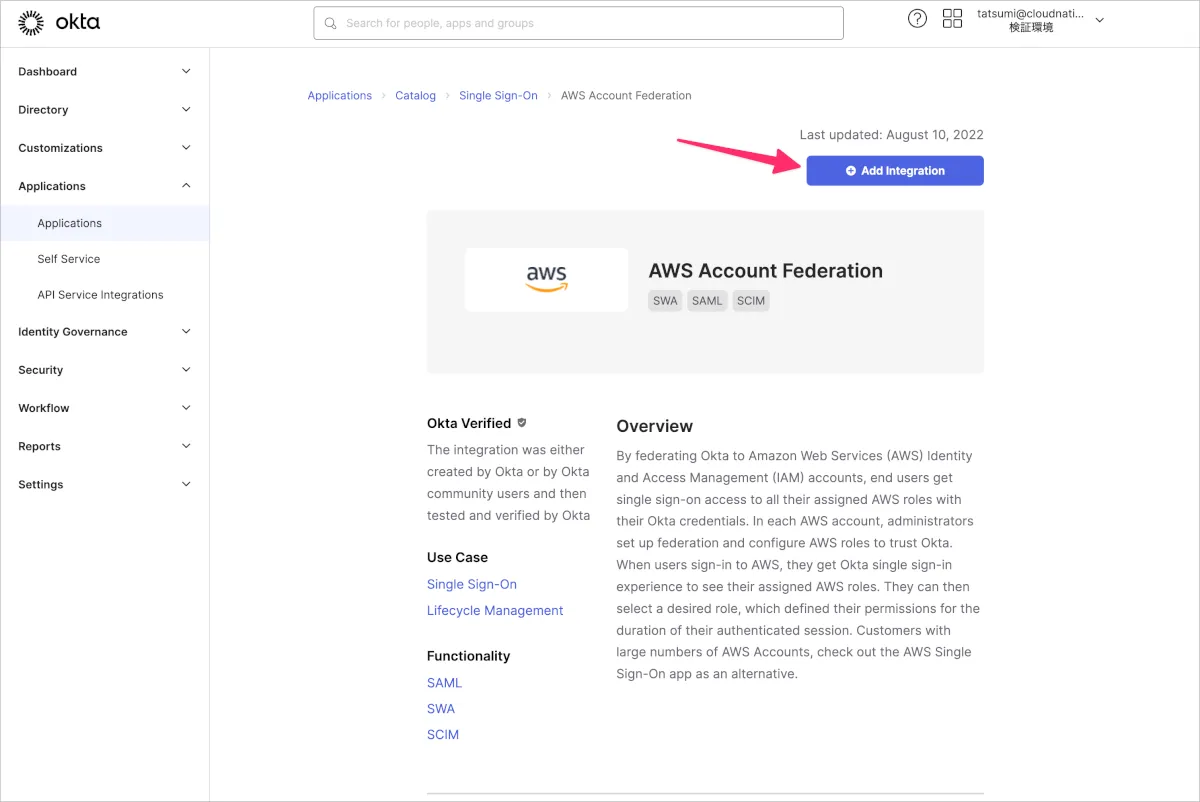Open the apps grid icon
Image resolution: width=1200 pixels, height=802 pixels.
pos(952,19)
